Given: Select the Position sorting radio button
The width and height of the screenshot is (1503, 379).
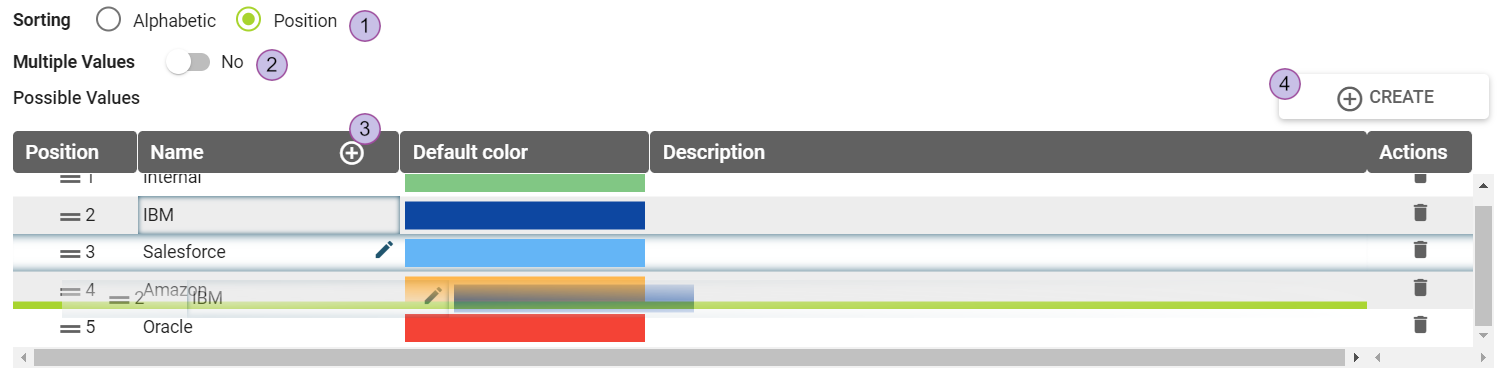Looking at the screenshot, I should [x=249, y=20].
